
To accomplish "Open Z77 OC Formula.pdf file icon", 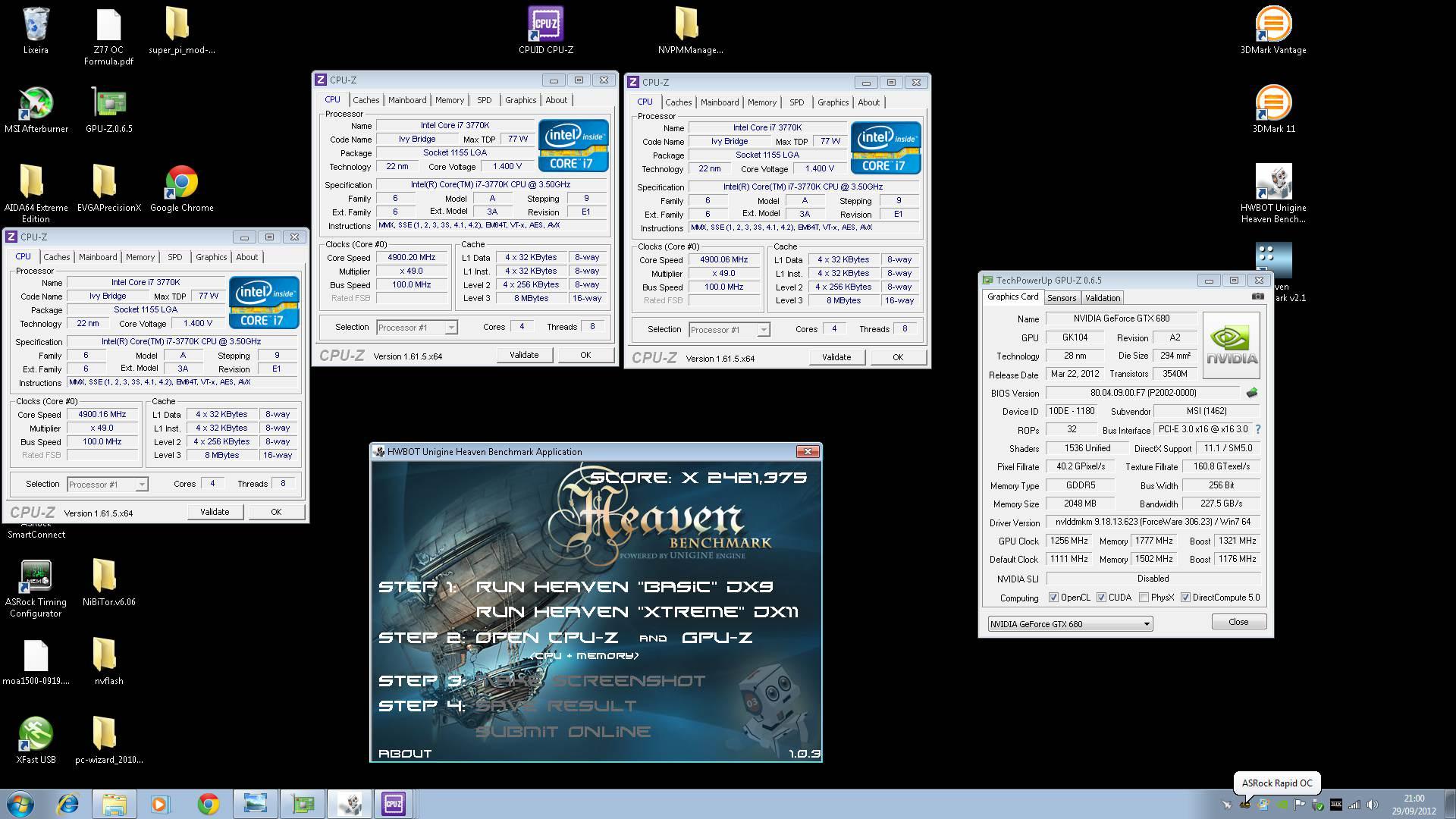I will (108, 36).
